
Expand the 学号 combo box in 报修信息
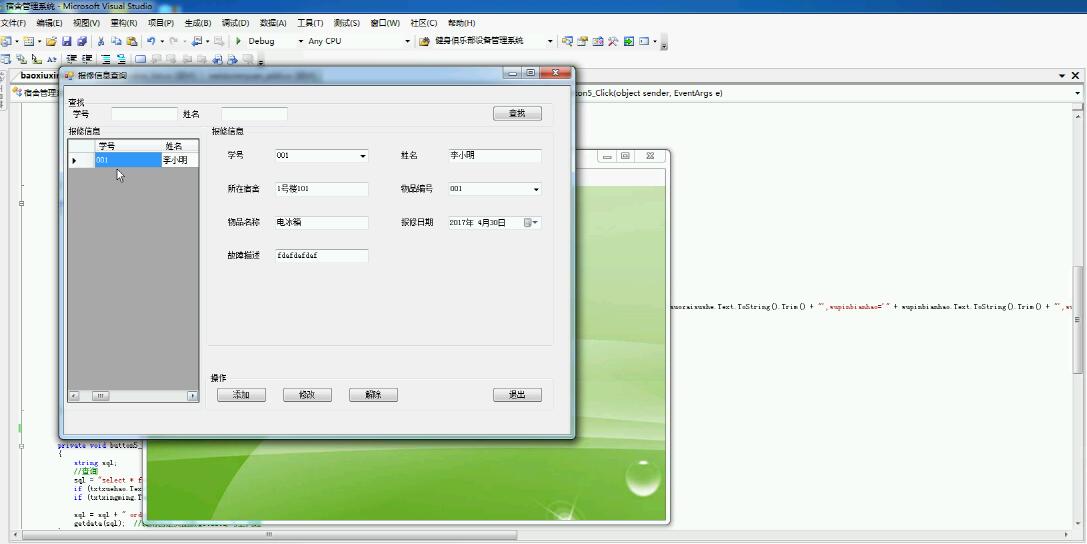tap(363, 156)
